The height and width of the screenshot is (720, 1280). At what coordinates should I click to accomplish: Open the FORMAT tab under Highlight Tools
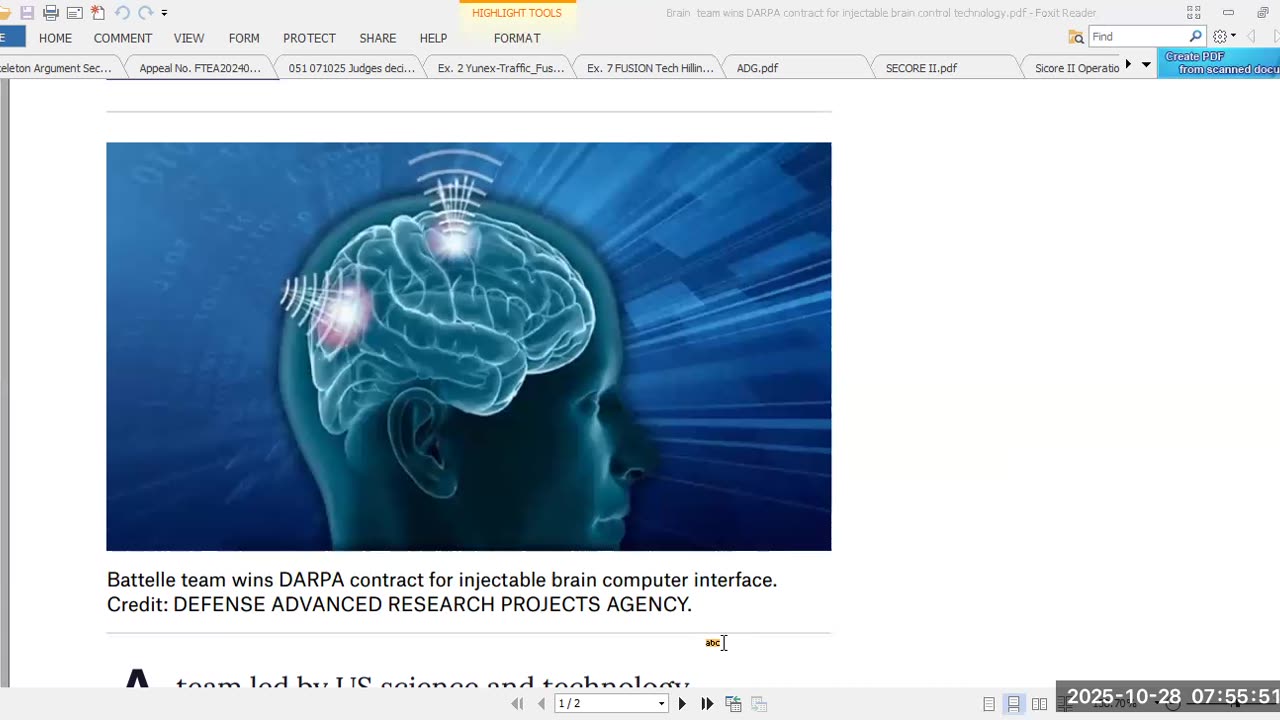517,38
